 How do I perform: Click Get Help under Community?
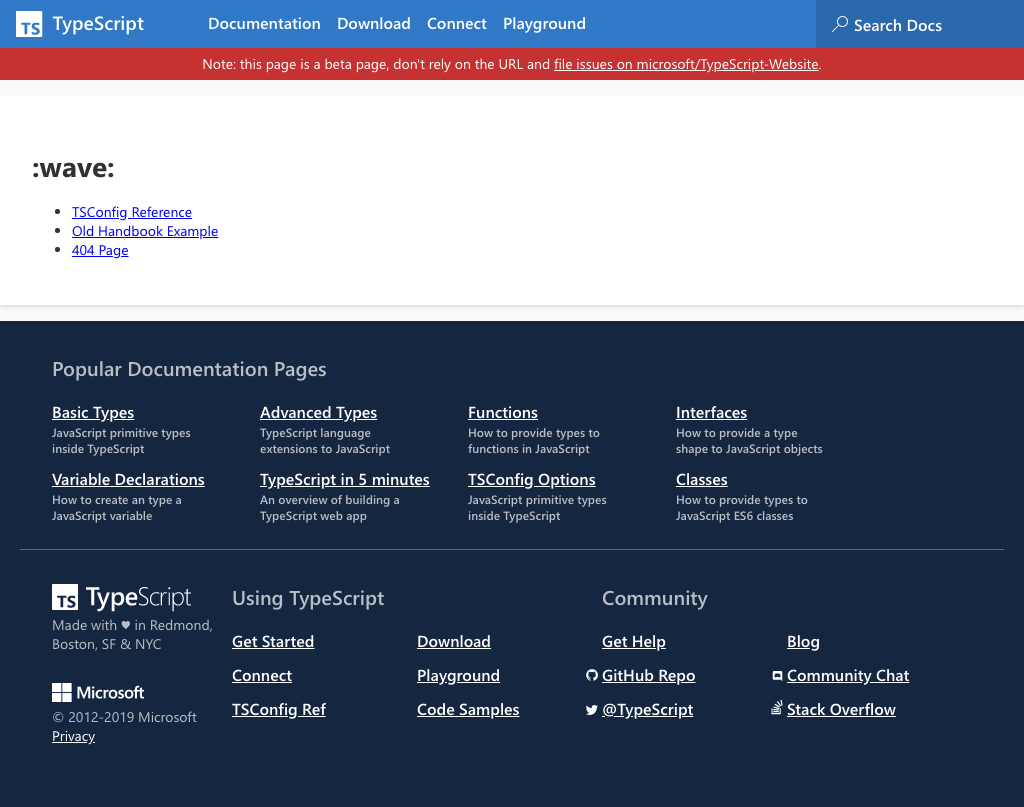pyautogui.click(x=633, y=642)
